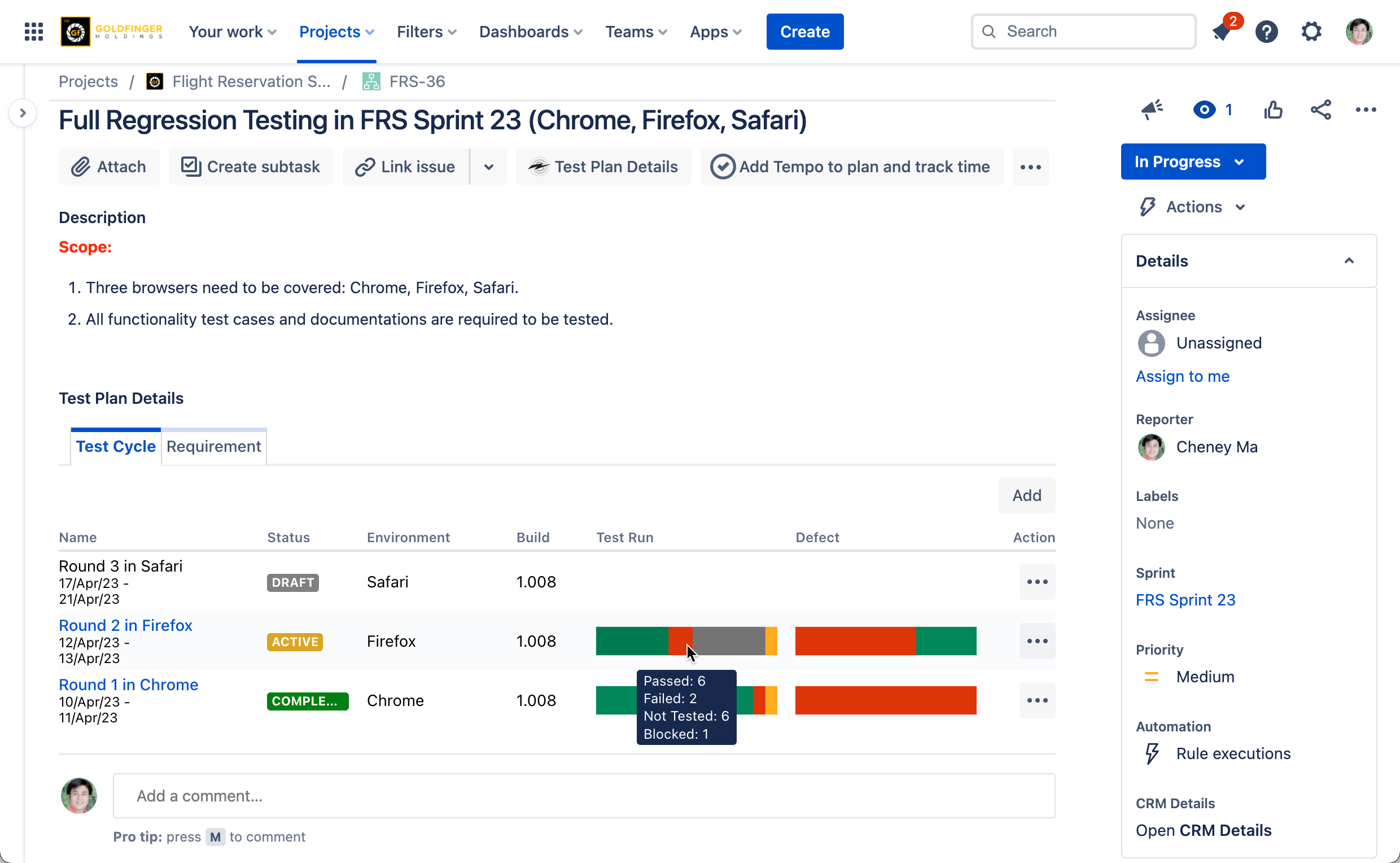Click the share issue icon
Viewport: 1400px width, 863px height.
(1320, 110)
